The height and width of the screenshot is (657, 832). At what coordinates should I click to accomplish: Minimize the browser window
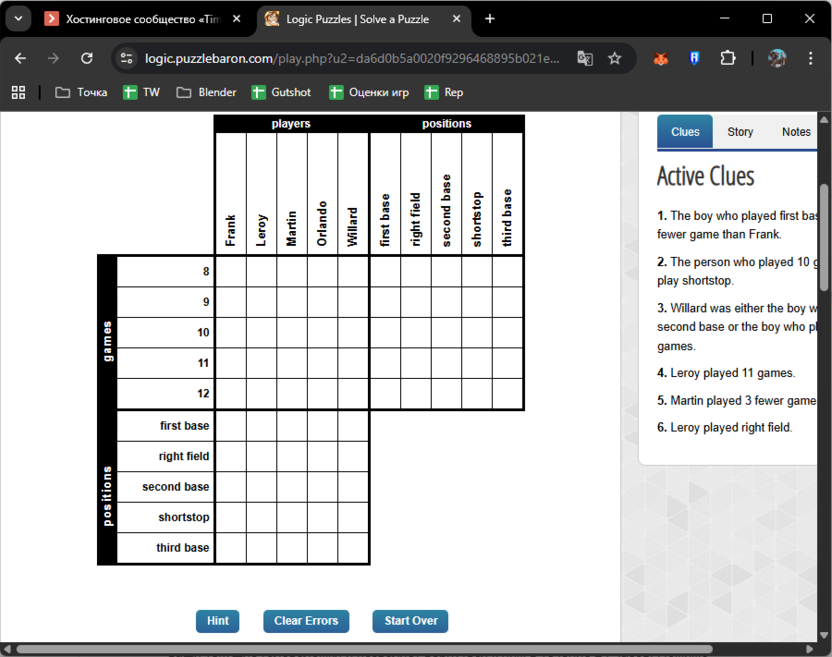tap(725, 19)
